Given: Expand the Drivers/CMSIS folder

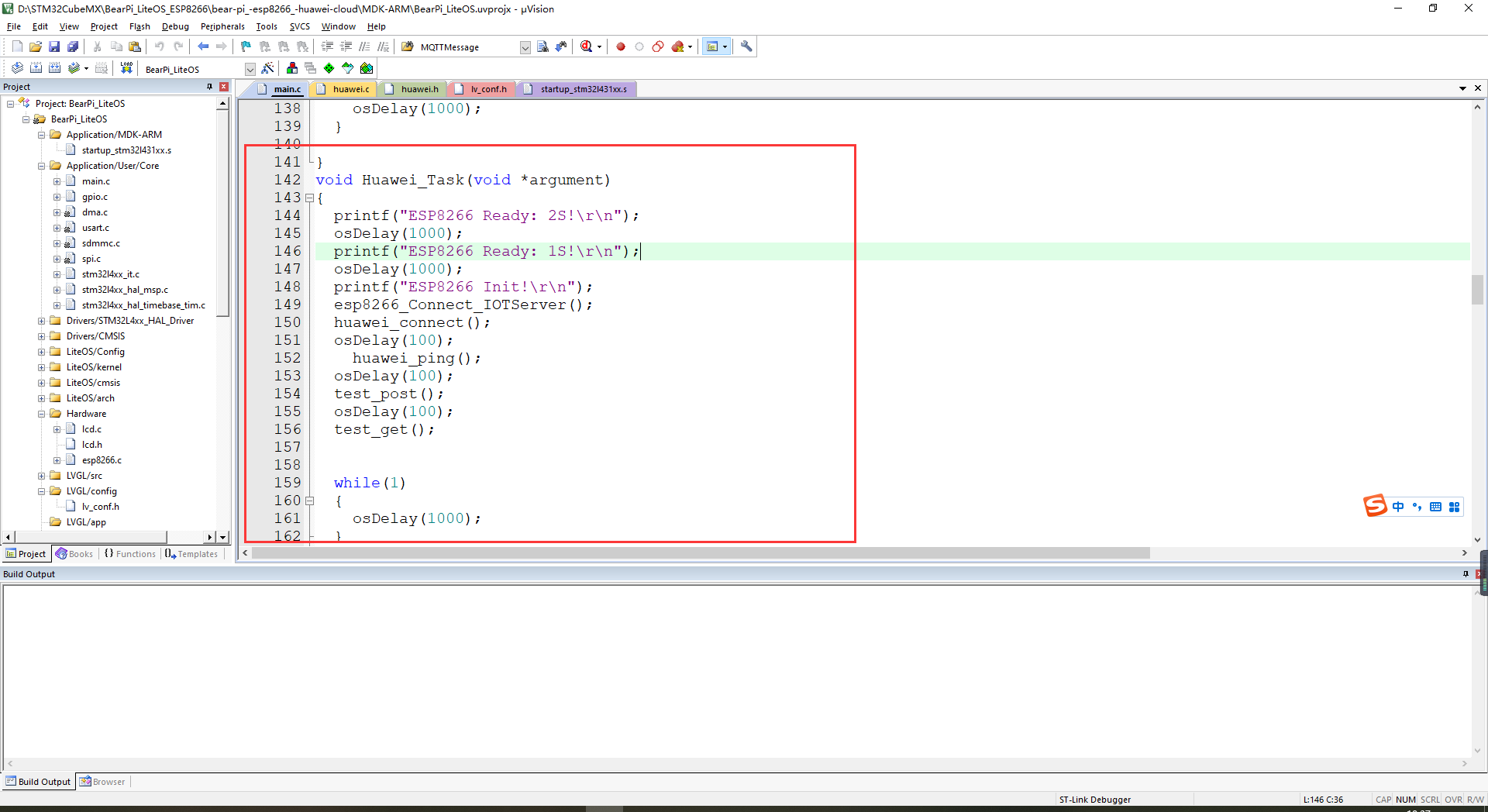Looking at the screenshot, I should point(42,336).
